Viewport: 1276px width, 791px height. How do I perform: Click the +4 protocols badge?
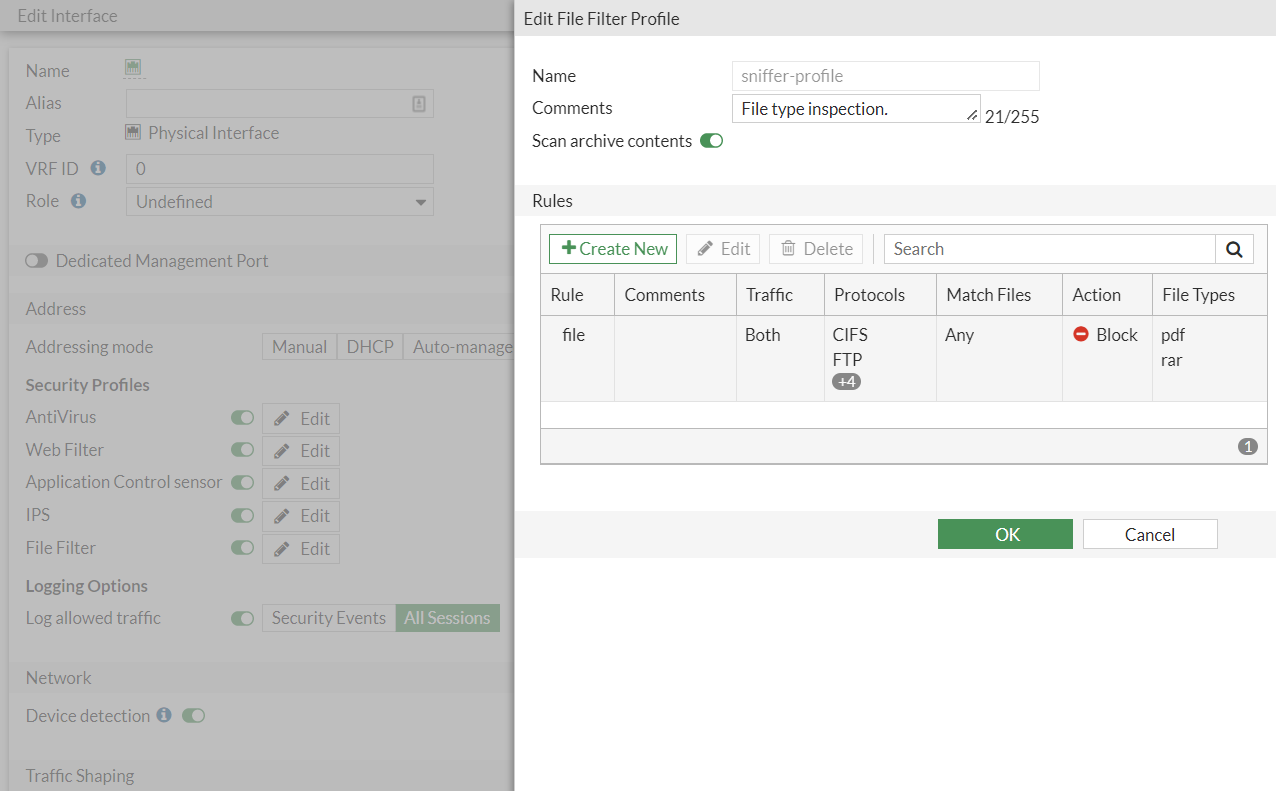click(846, 381)
